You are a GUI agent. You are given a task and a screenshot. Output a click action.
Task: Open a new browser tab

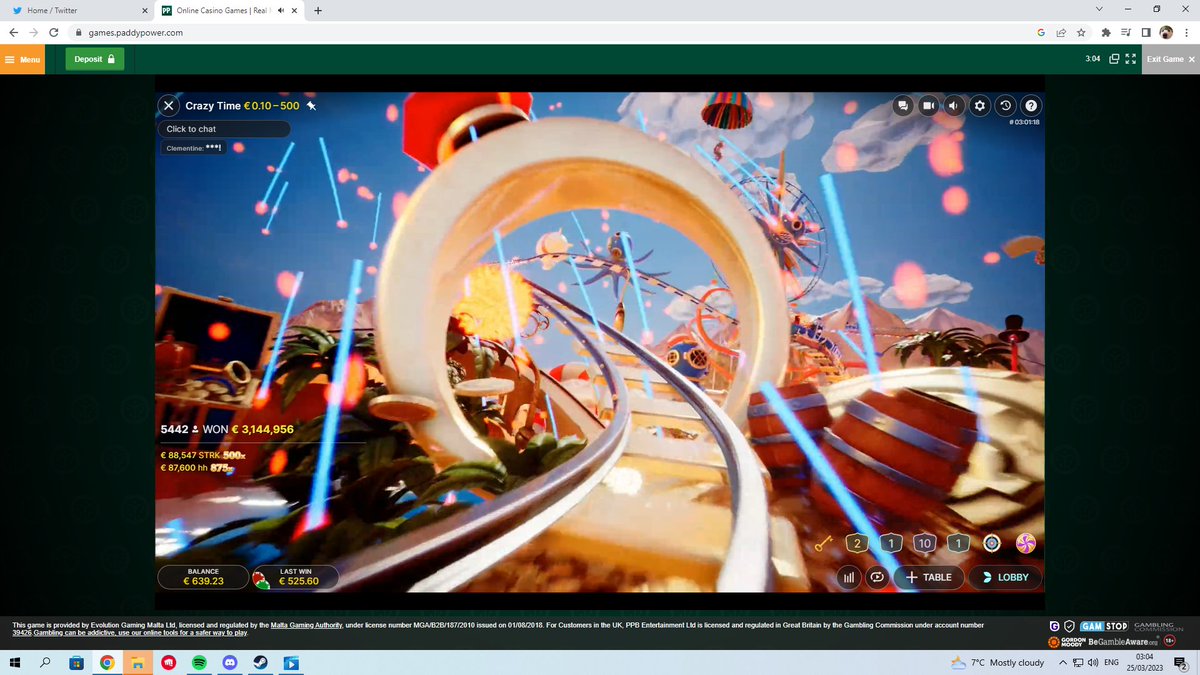click(318, 11)
